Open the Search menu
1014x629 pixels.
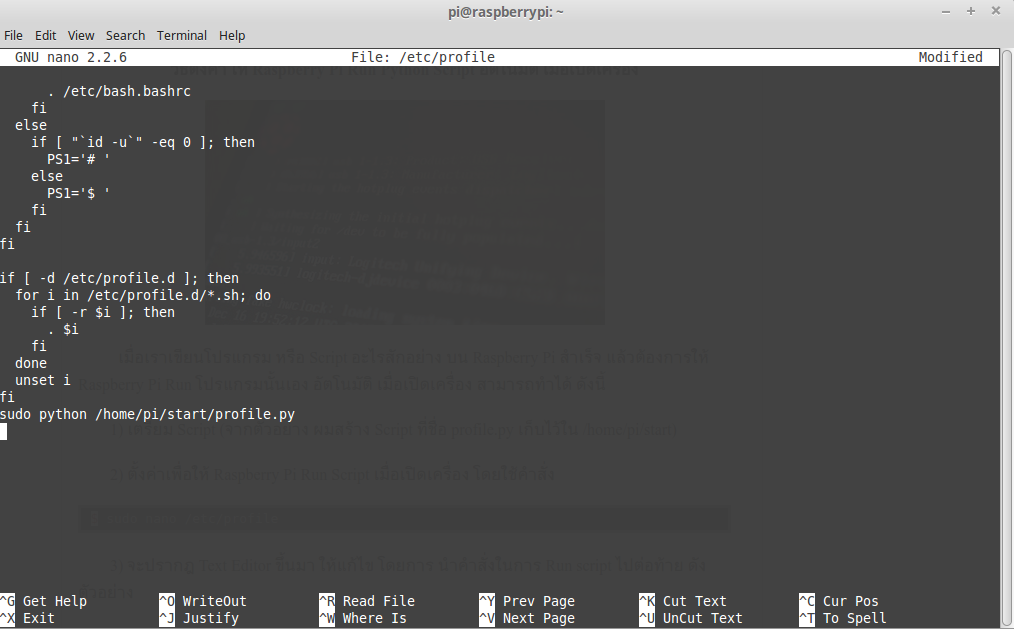pos(125,35)
